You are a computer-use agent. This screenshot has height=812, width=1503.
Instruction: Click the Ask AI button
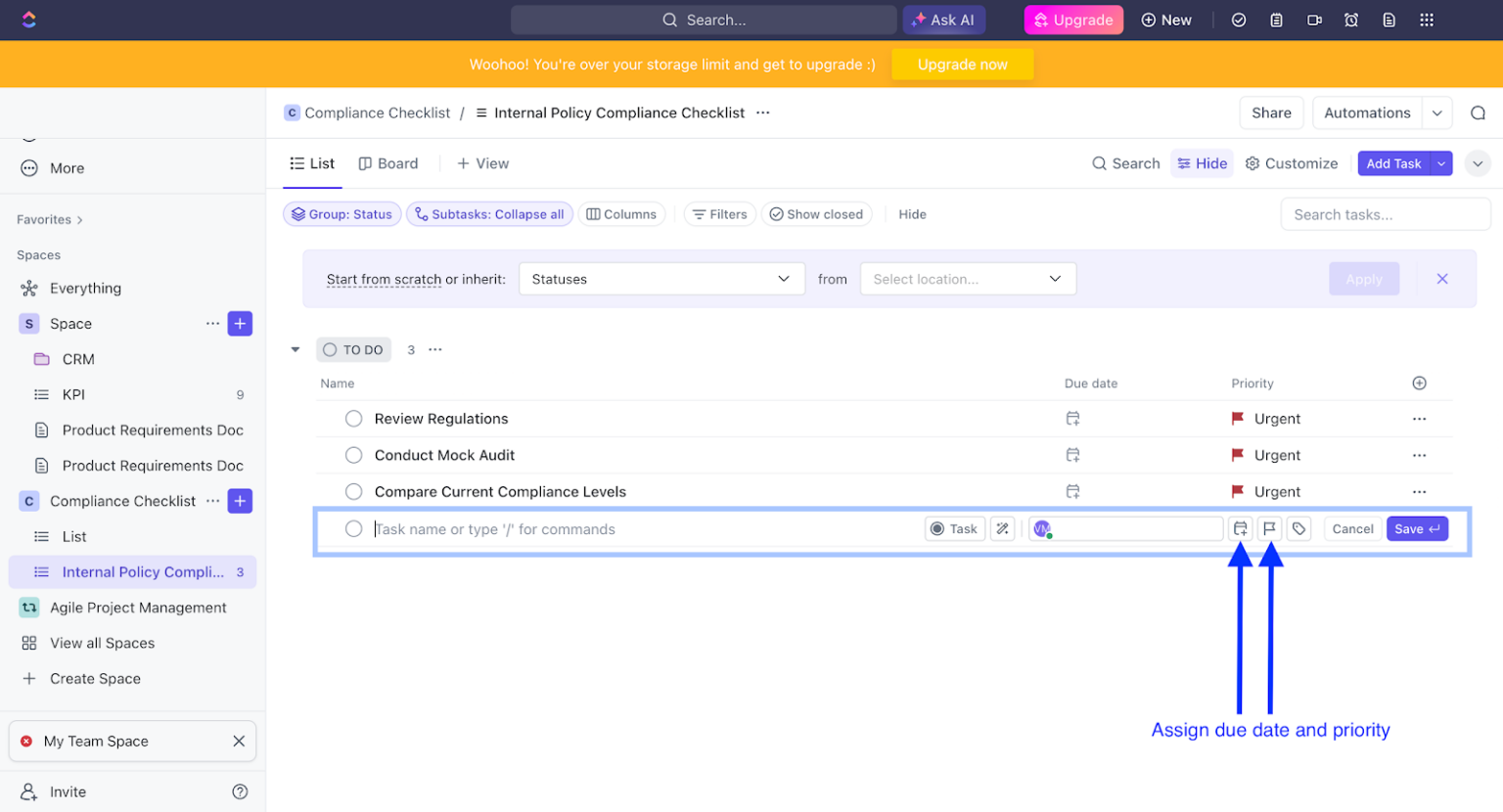(x=943, y=20)
